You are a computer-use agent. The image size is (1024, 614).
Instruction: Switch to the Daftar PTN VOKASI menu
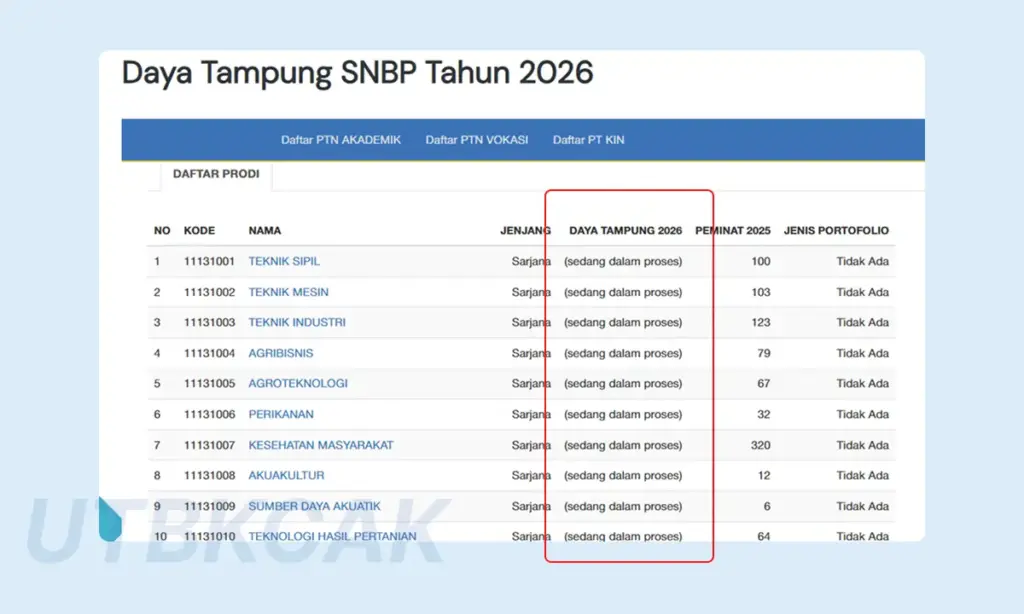[x=475, y=140]
